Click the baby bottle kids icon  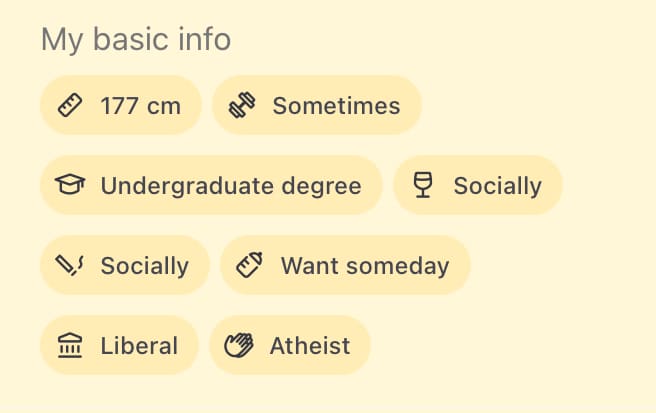pyautogui.click(x=250, y=265)
